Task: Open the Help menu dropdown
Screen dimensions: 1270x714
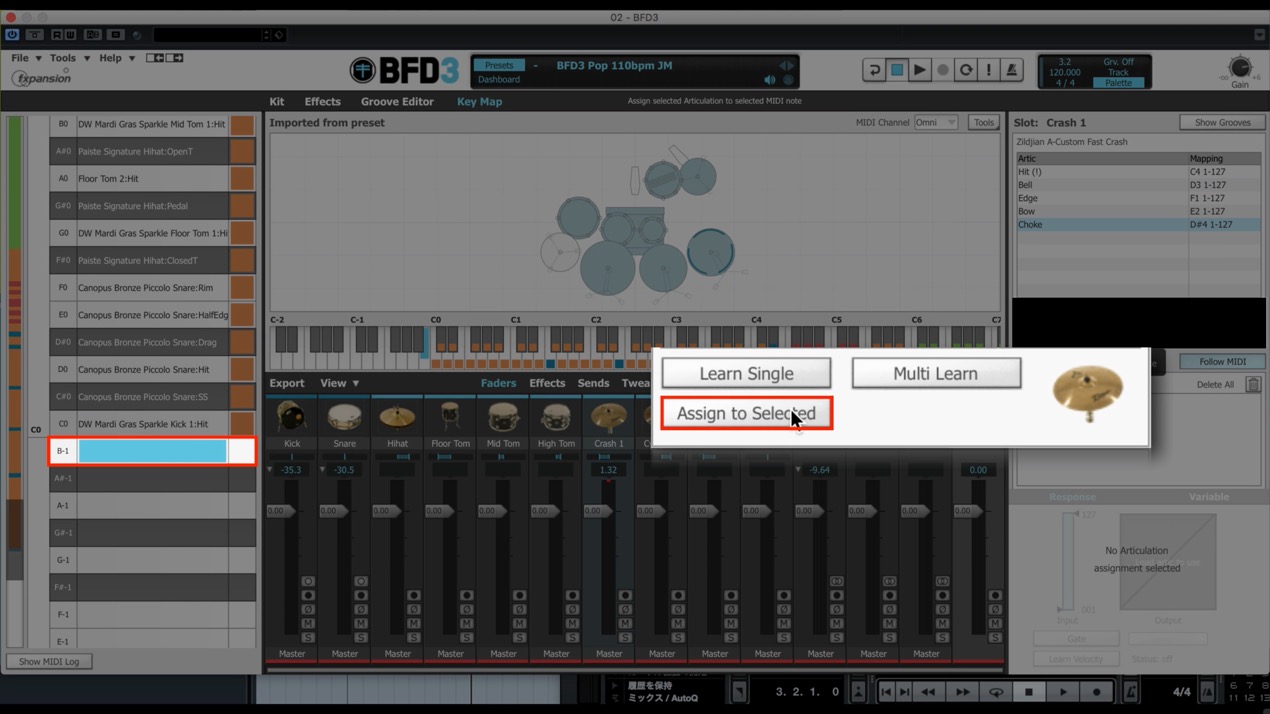Action: coord(117,58)
